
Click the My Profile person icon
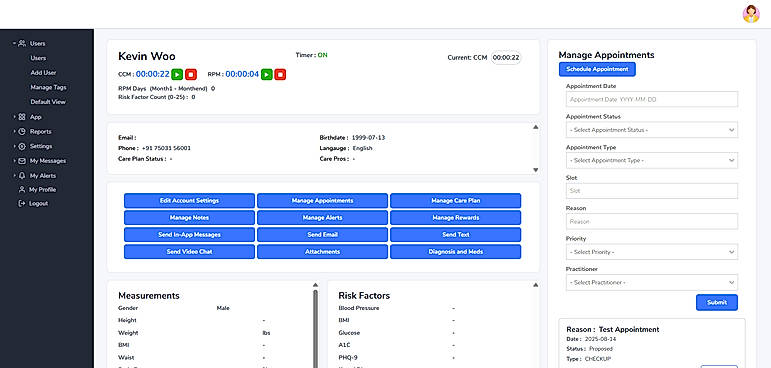pyautogui.click(x=22, y=189)
